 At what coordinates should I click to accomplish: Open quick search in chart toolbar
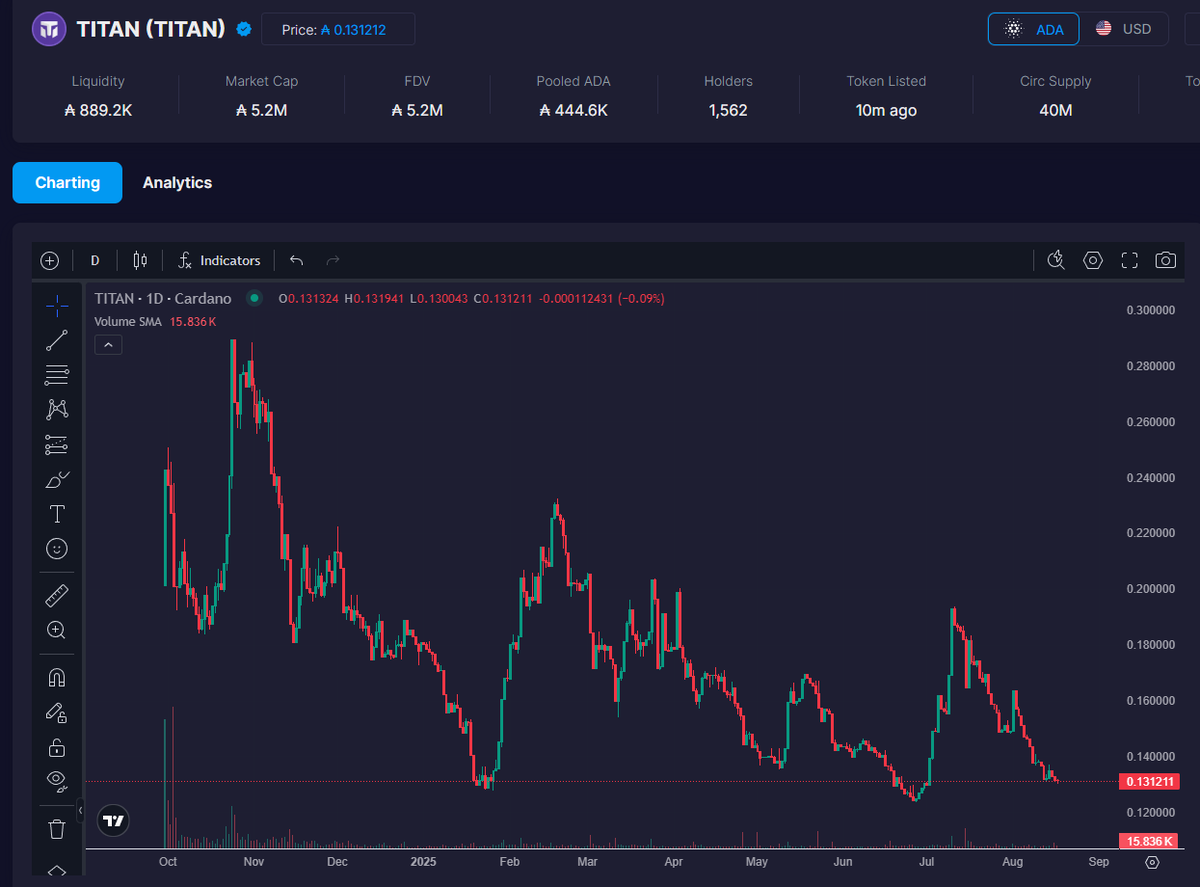[1056, 260]
